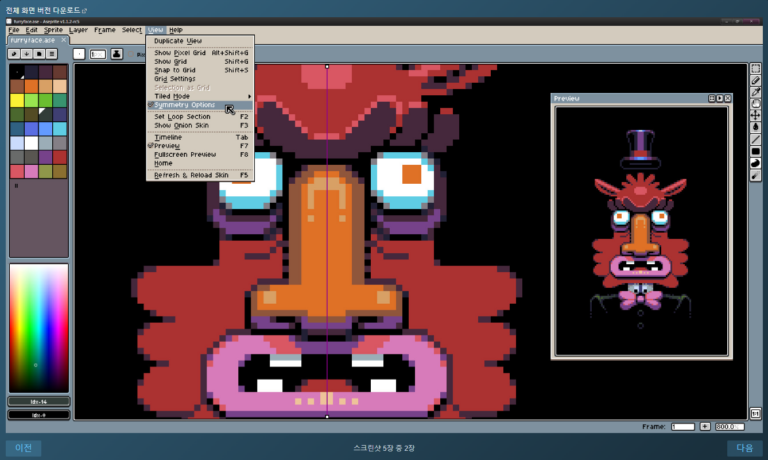Switch to furryface.ase tab
Screen dimensions: 768x460
[x=33, y=40]
